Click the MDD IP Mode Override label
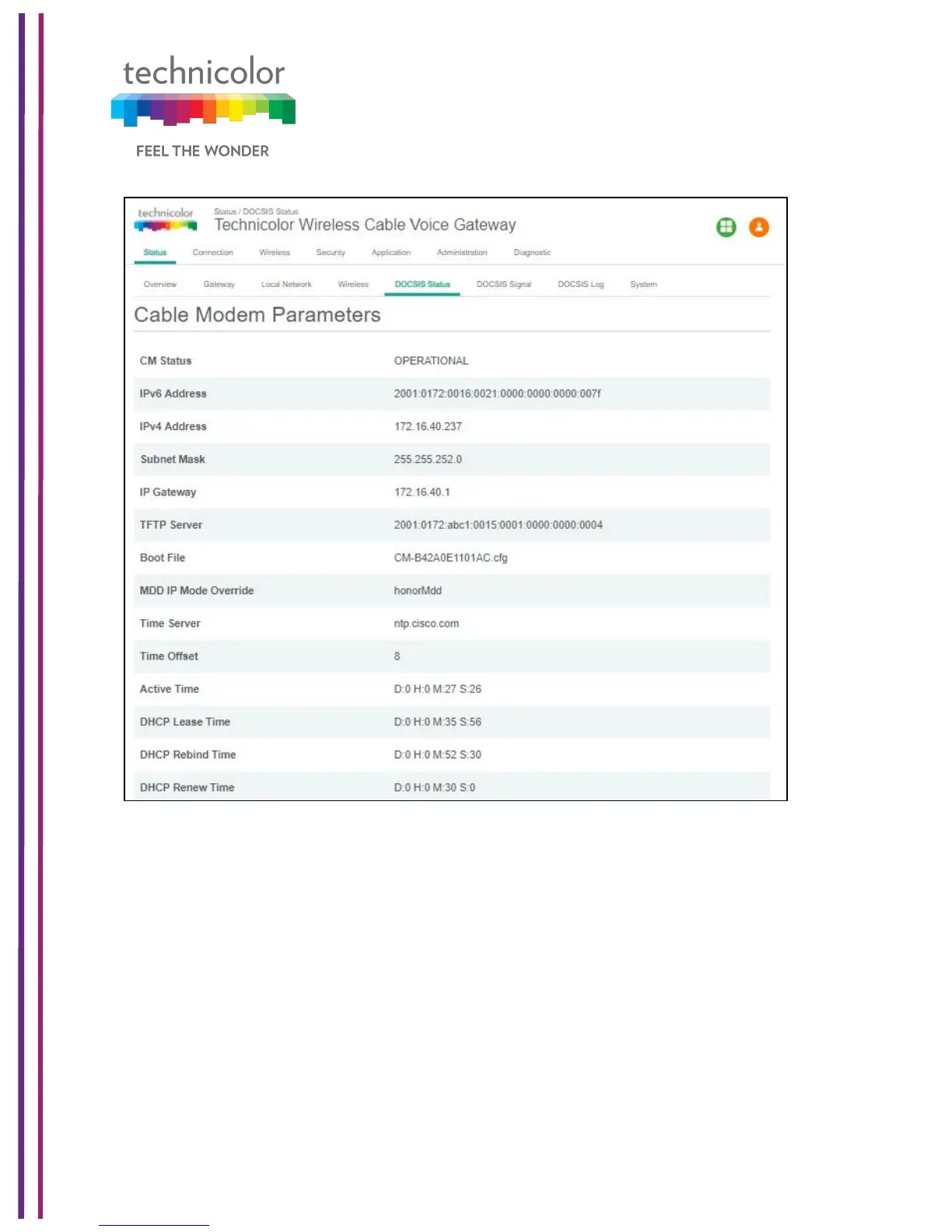 197,590
